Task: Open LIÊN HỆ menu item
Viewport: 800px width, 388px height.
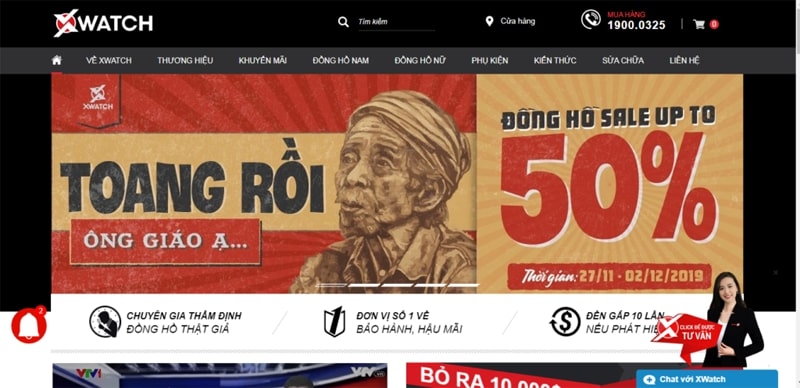Action: 685,60
